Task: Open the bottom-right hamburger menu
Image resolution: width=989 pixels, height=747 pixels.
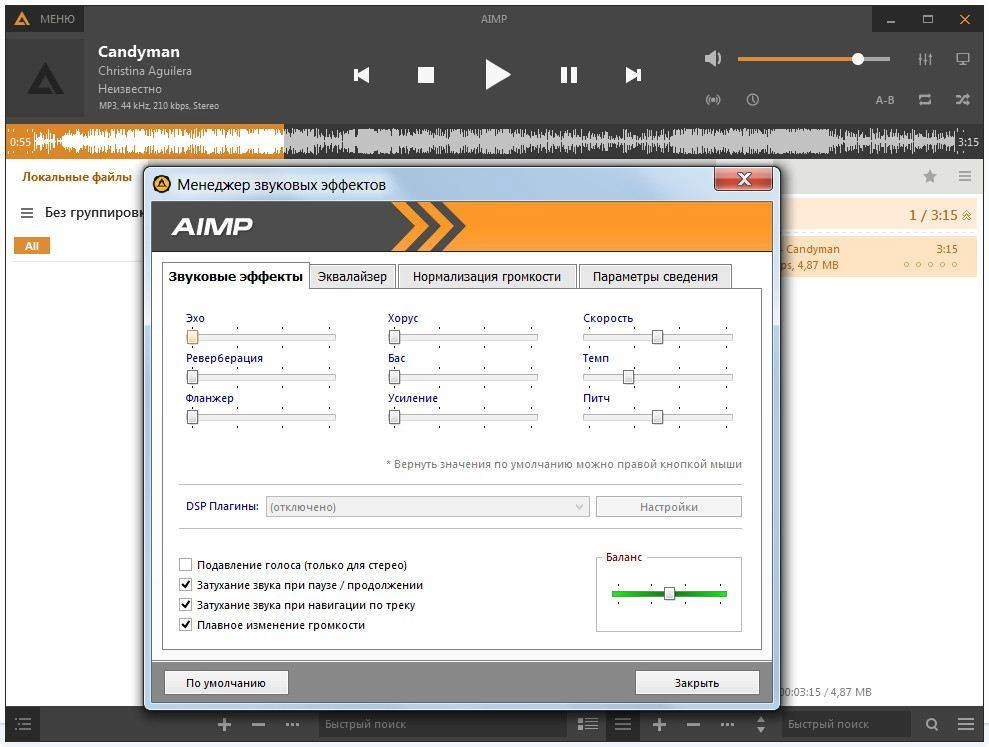Action: coord(966,724)
